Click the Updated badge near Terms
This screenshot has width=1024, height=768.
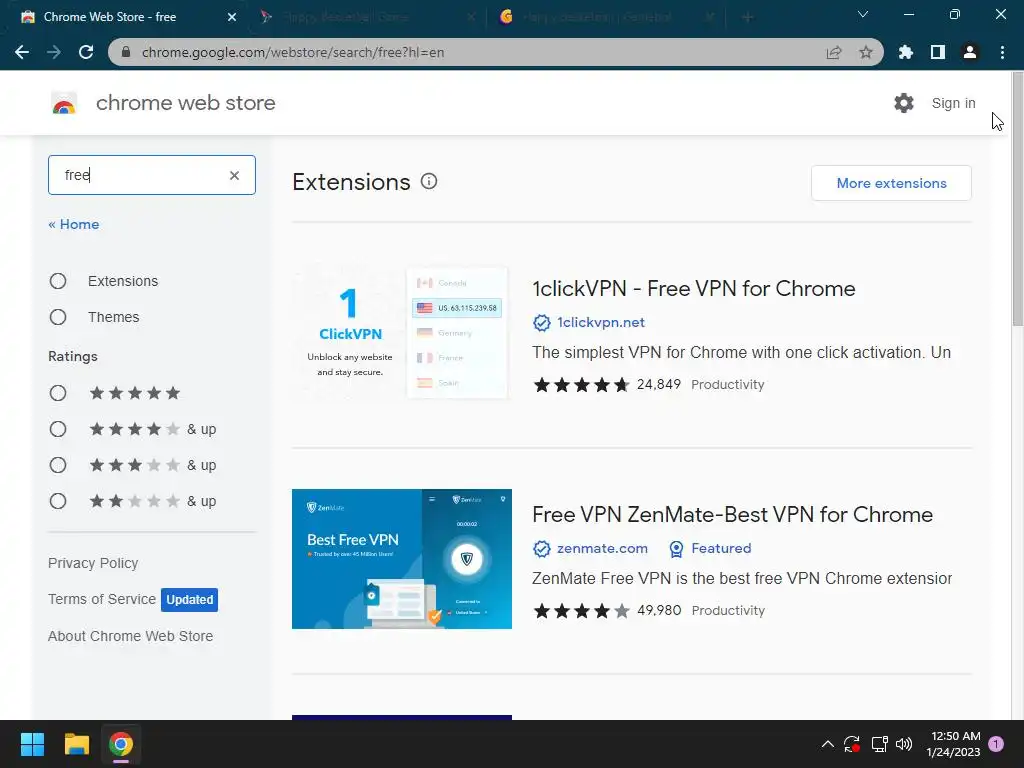pos(189,600)
